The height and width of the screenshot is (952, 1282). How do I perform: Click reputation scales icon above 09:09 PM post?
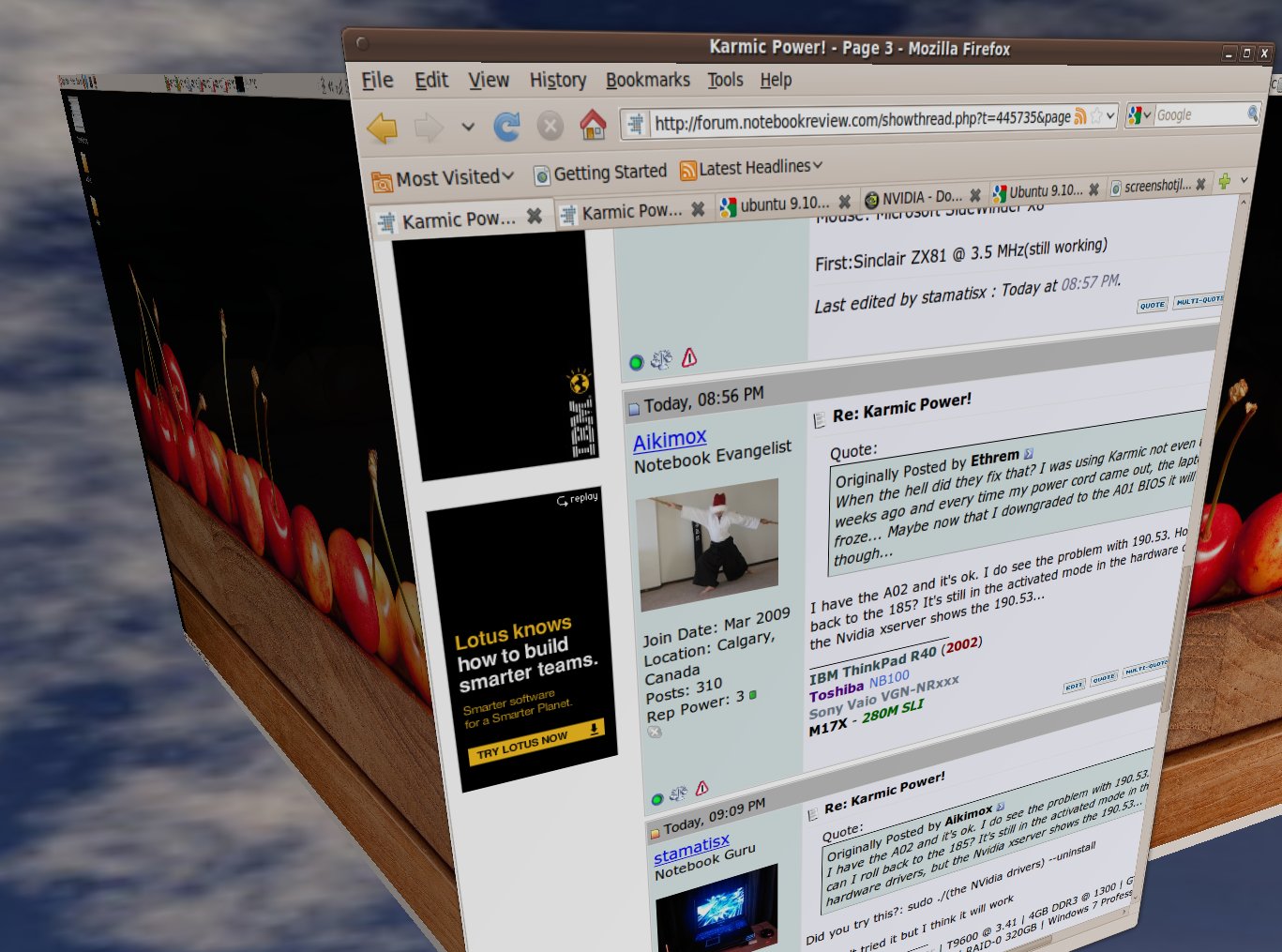(678, 793)
